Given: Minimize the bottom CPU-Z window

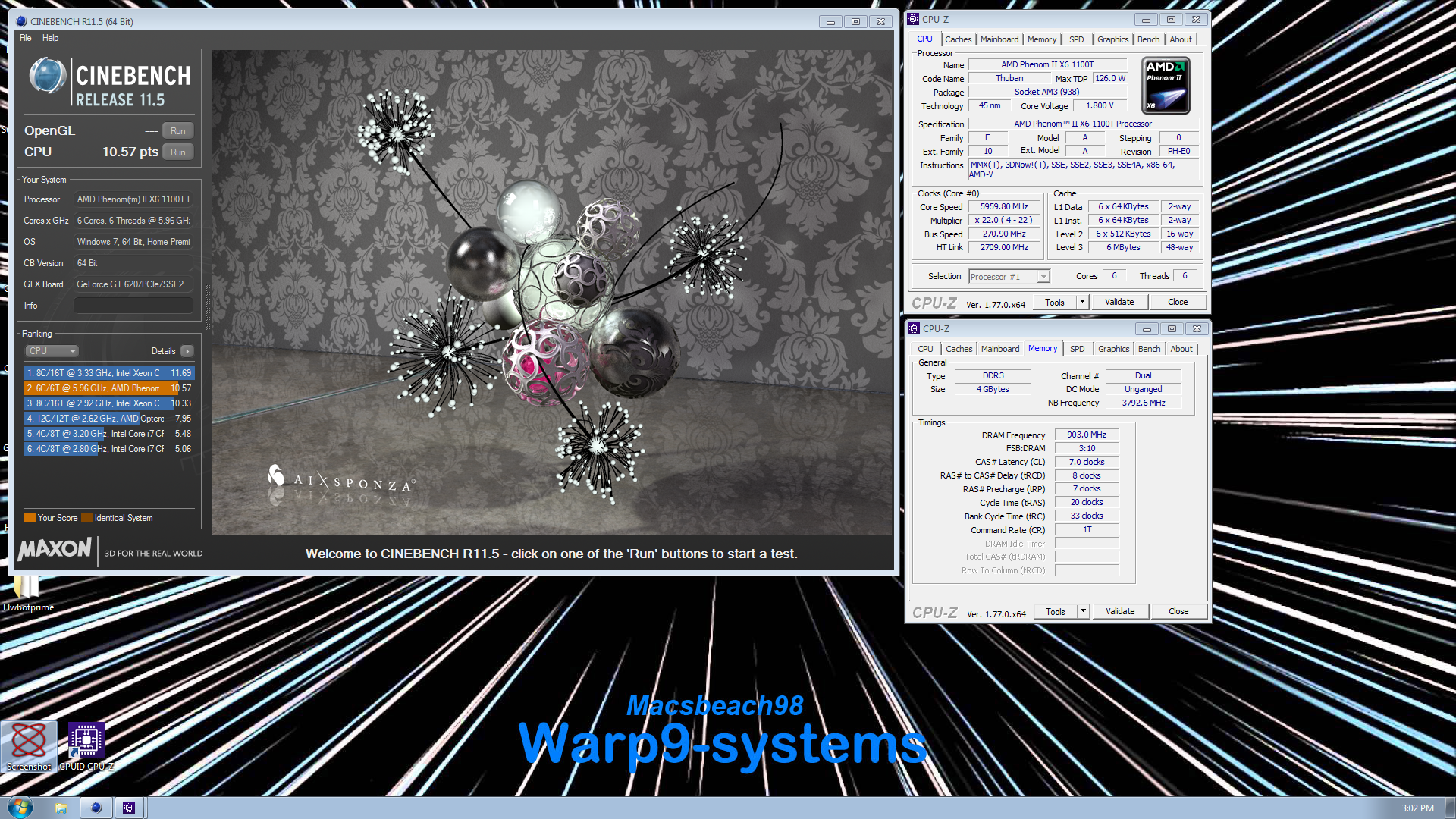Looking at the screenshot, I should pyautogui.click(x=1147, y=329).
